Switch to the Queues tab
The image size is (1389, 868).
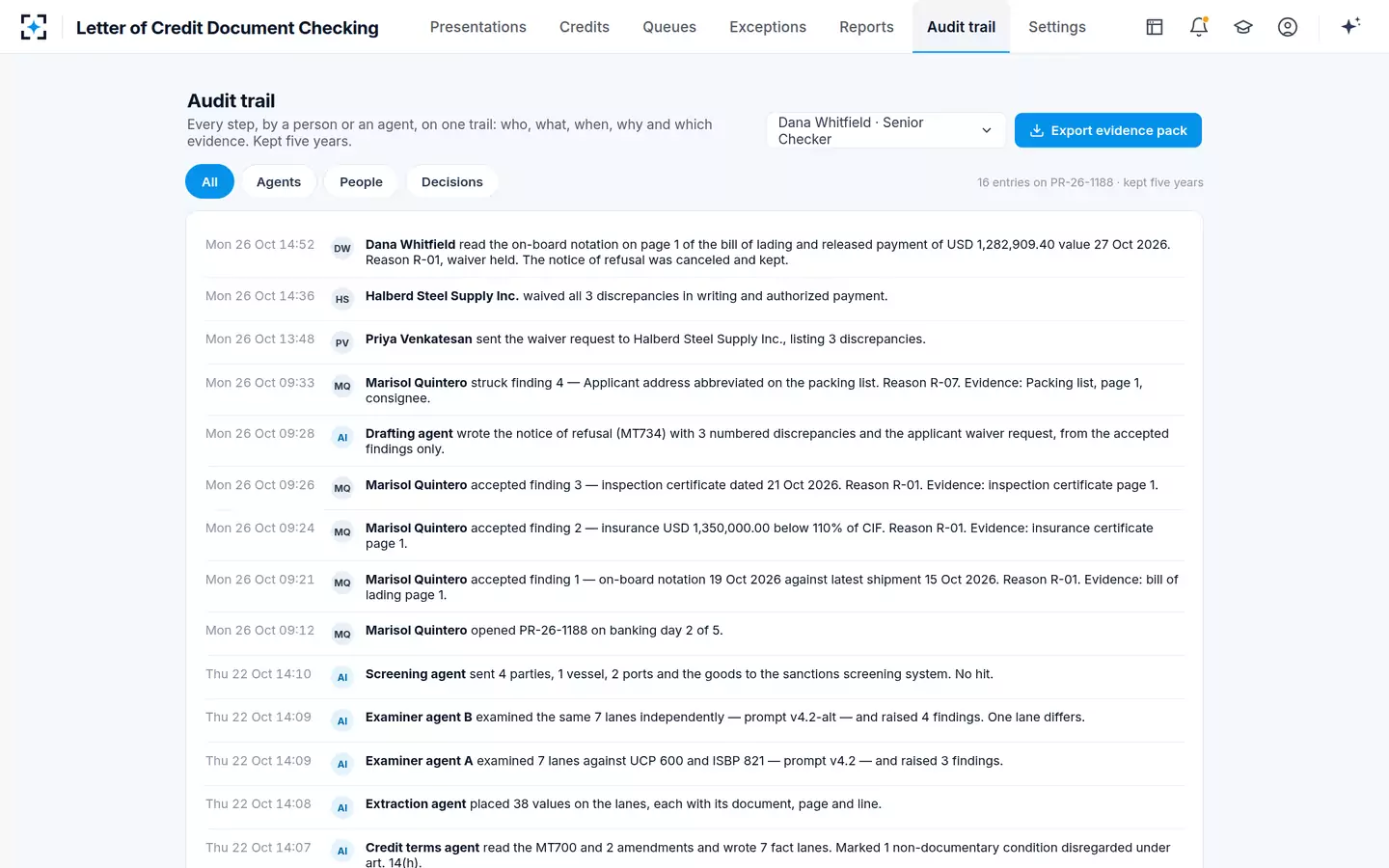pos(669,27)
